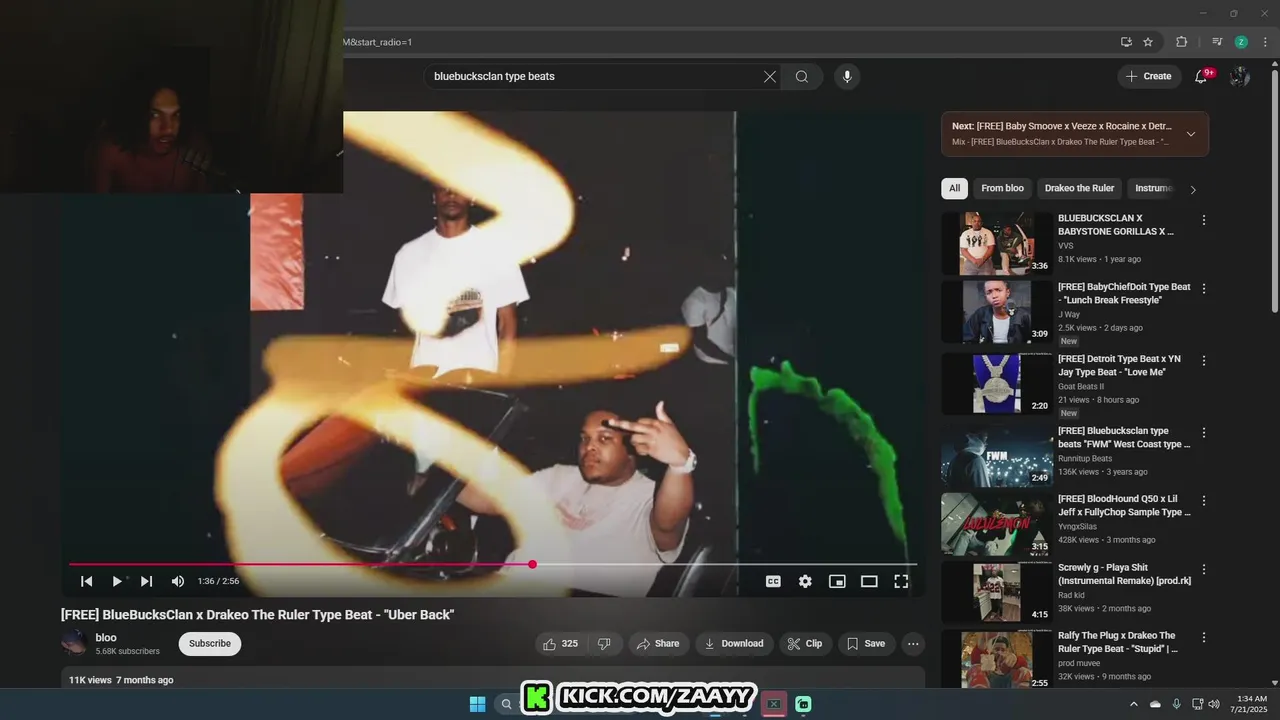Save the video to a playlist
Screen dimensions: 1280x720
(866, 644)
